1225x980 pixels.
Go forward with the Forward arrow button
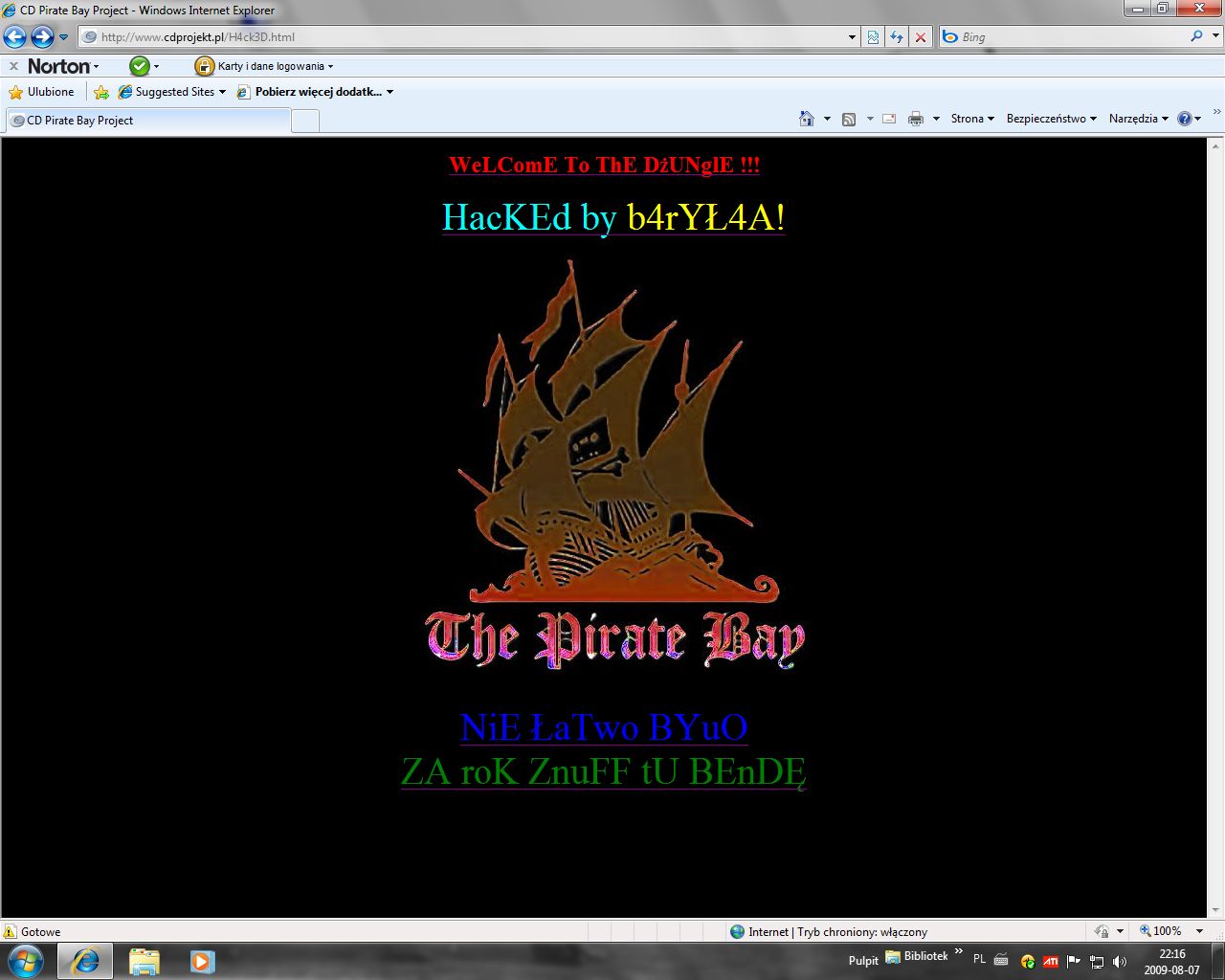coord(42,37)
